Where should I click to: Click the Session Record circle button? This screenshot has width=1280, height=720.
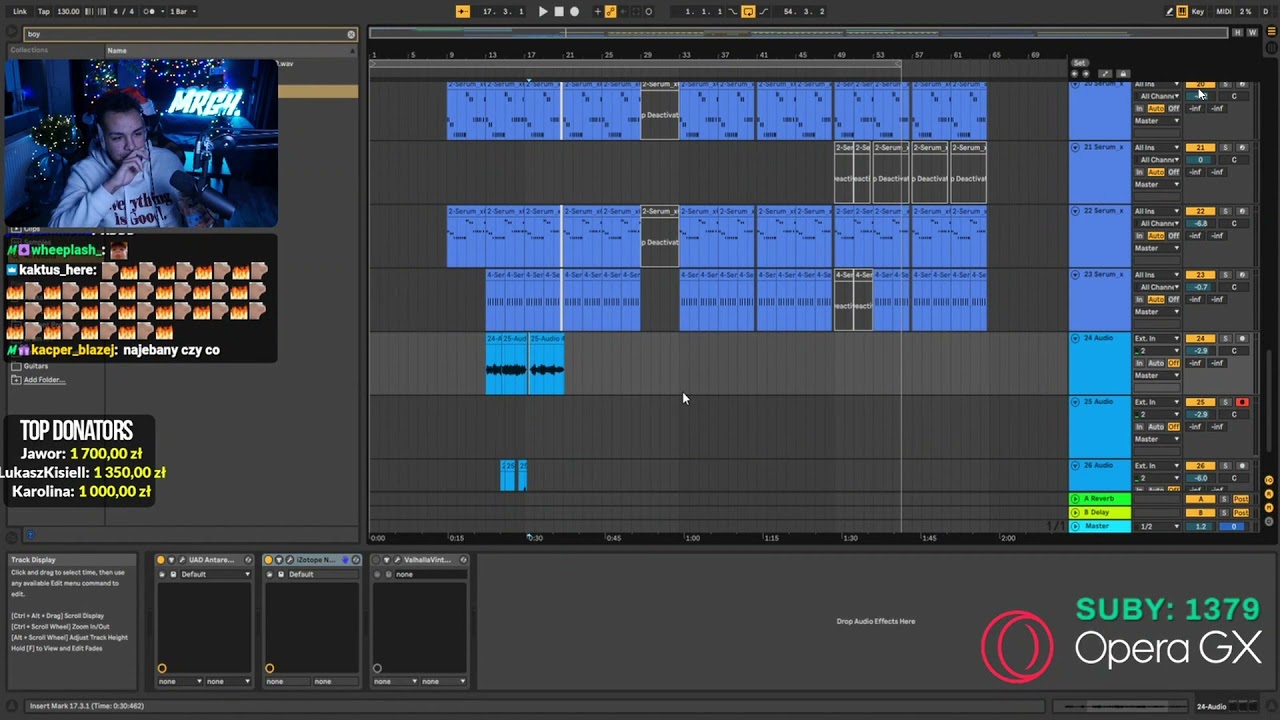click(649, 11)
